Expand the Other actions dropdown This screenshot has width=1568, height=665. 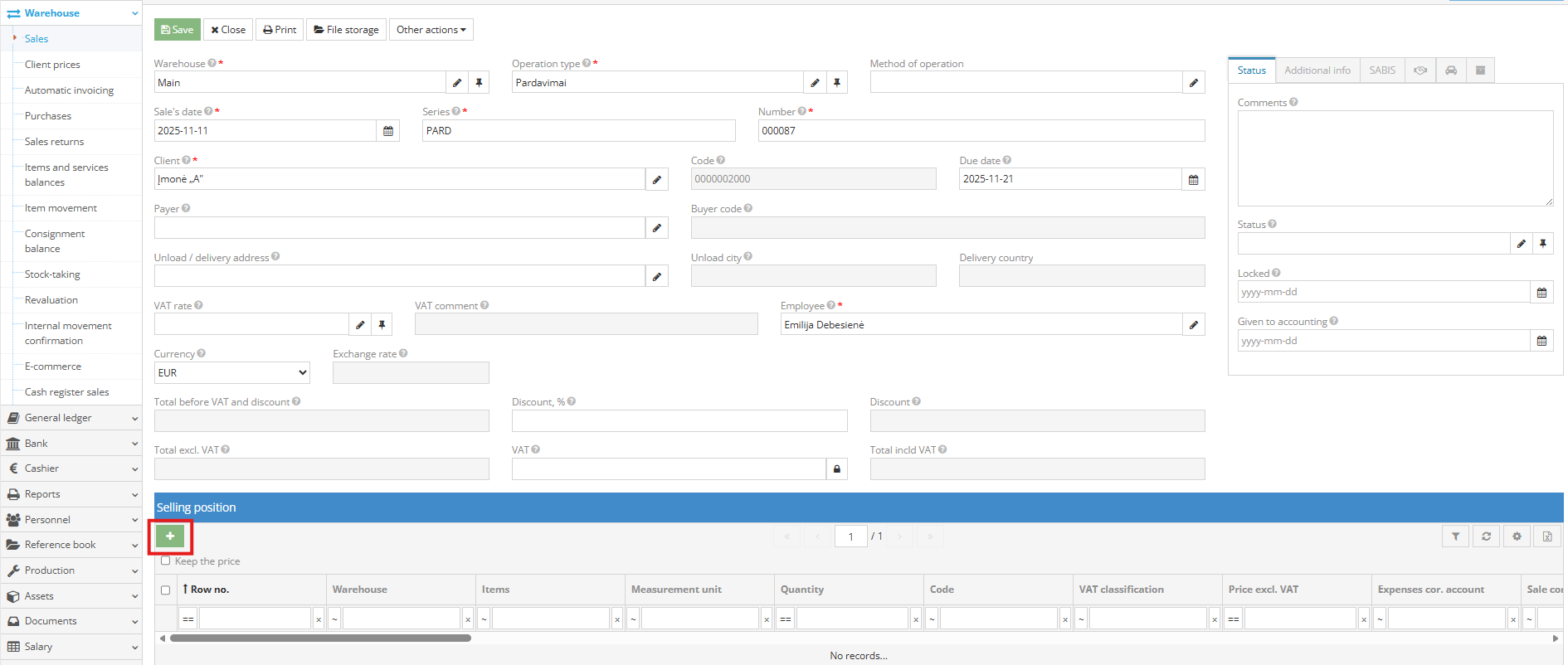coord(431,30)
